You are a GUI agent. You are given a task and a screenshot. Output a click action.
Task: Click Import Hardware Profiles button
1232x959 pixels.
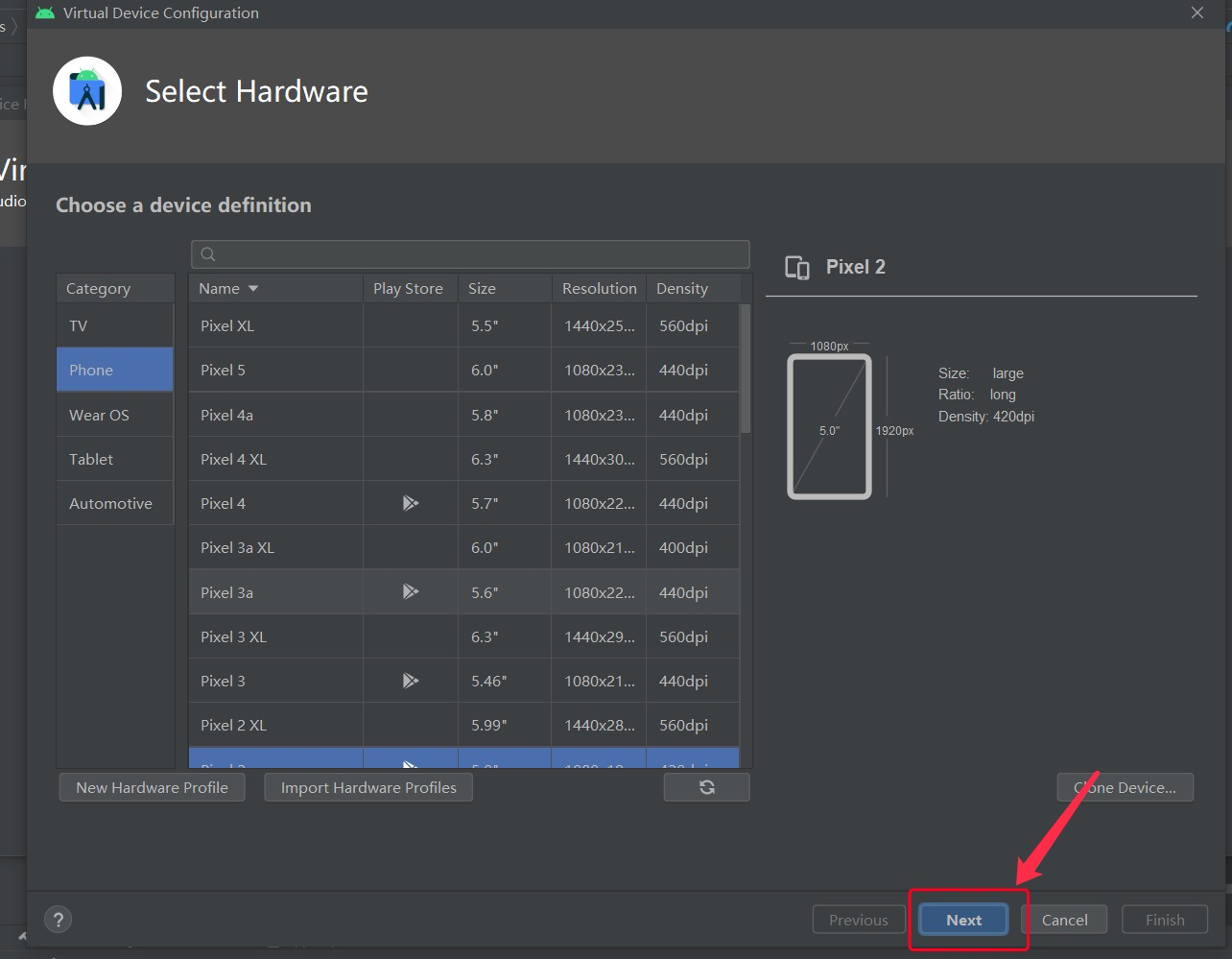point(368,787)
